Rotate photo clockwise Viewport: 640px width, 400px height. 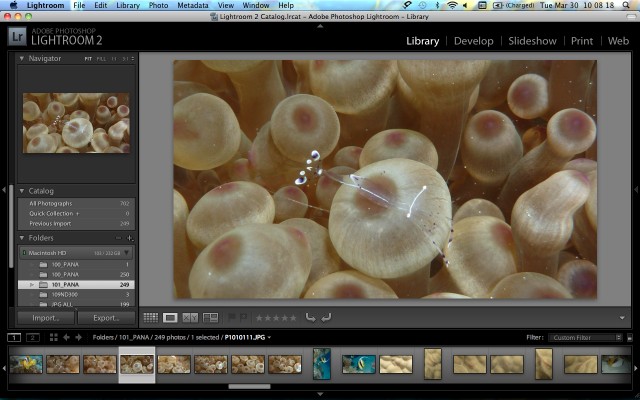pos(326,318)
